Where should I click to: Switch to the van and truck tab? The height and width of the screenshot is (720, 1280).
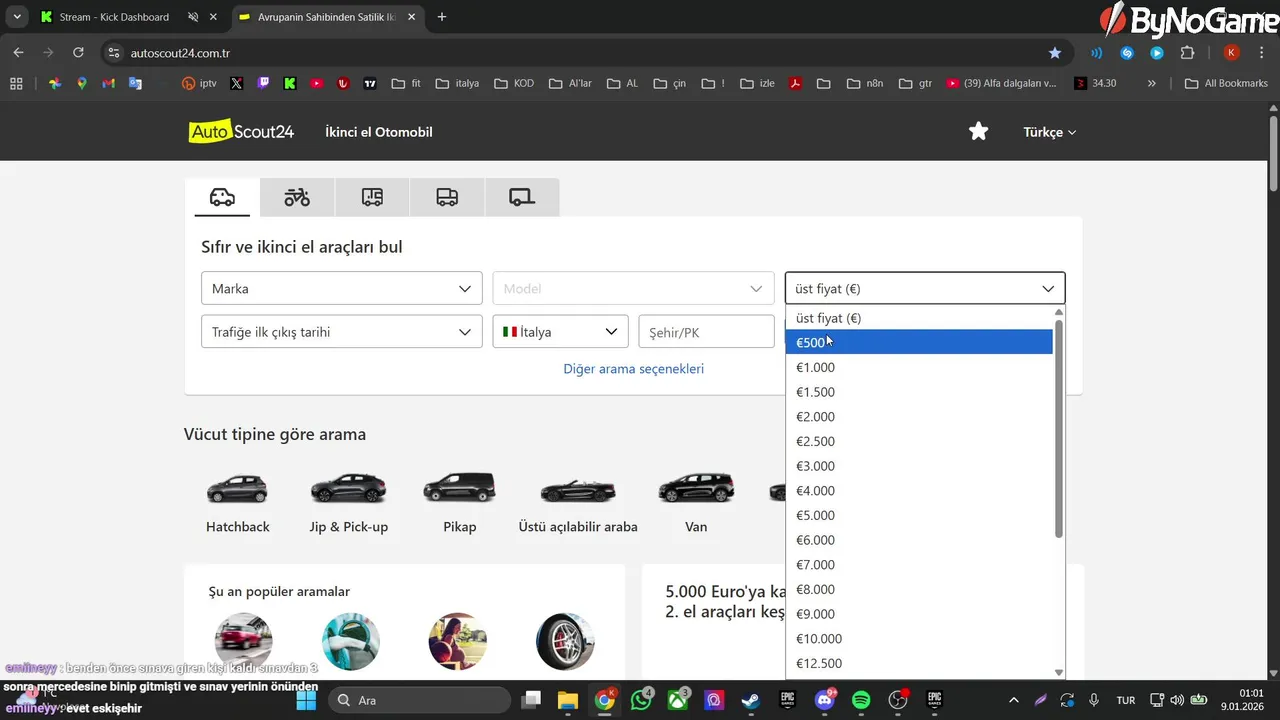pos(447,197)
